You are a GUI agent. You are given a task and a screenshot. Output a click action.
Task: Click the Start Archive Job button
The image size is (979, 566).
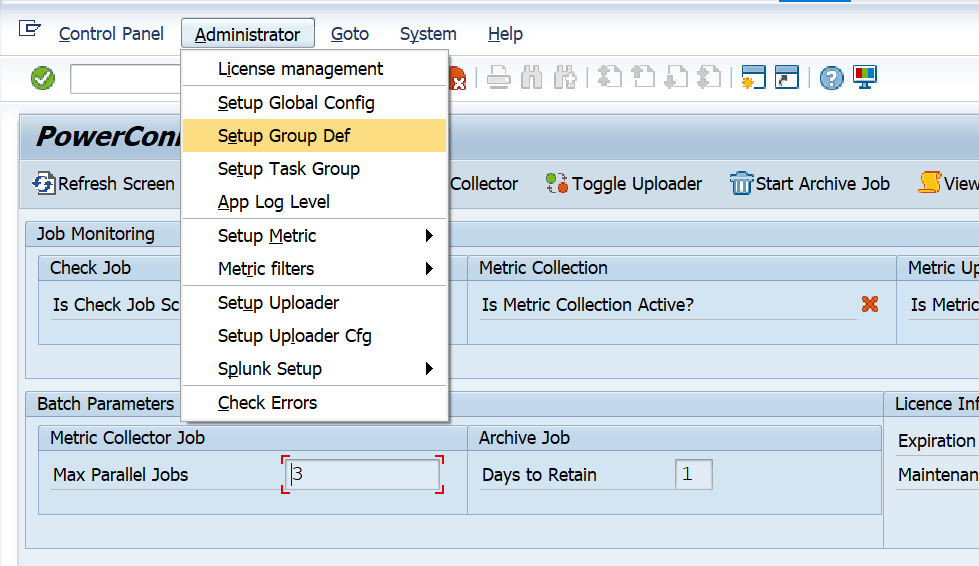[x=810, y=184]
